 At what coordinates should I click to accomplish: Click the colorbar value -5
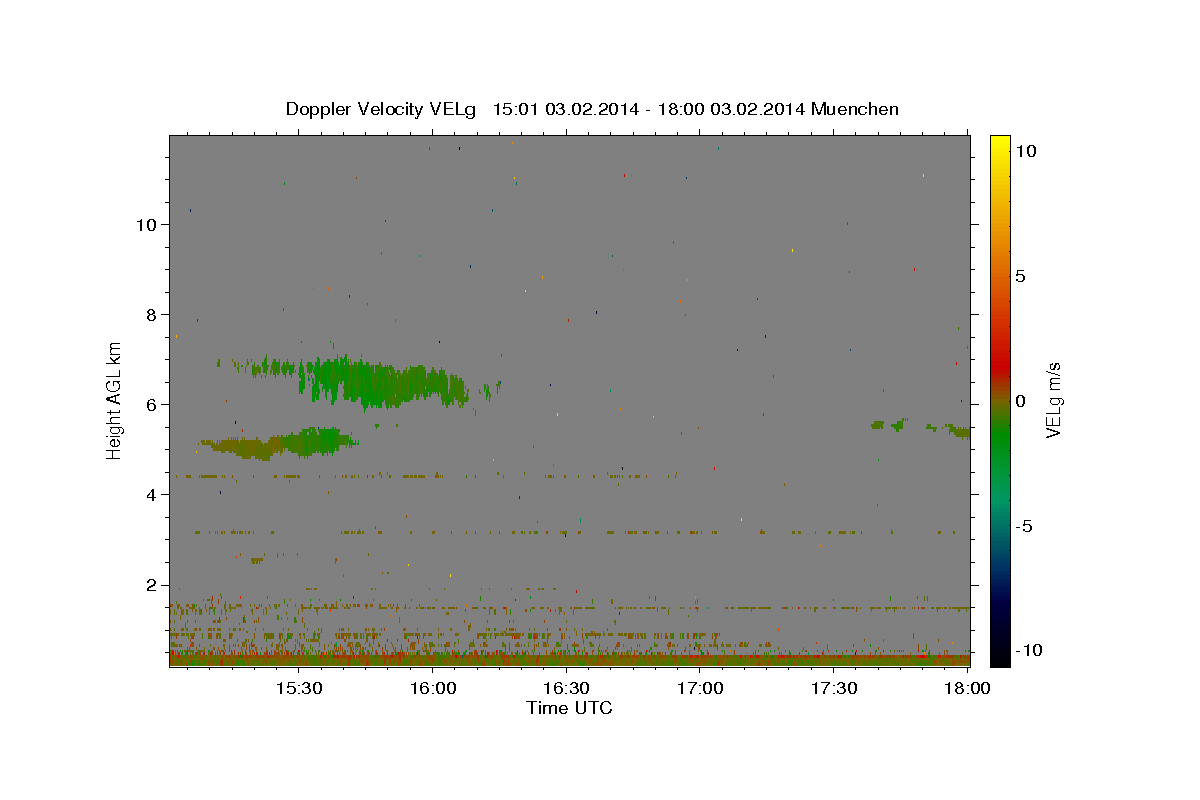[1023, 526]
